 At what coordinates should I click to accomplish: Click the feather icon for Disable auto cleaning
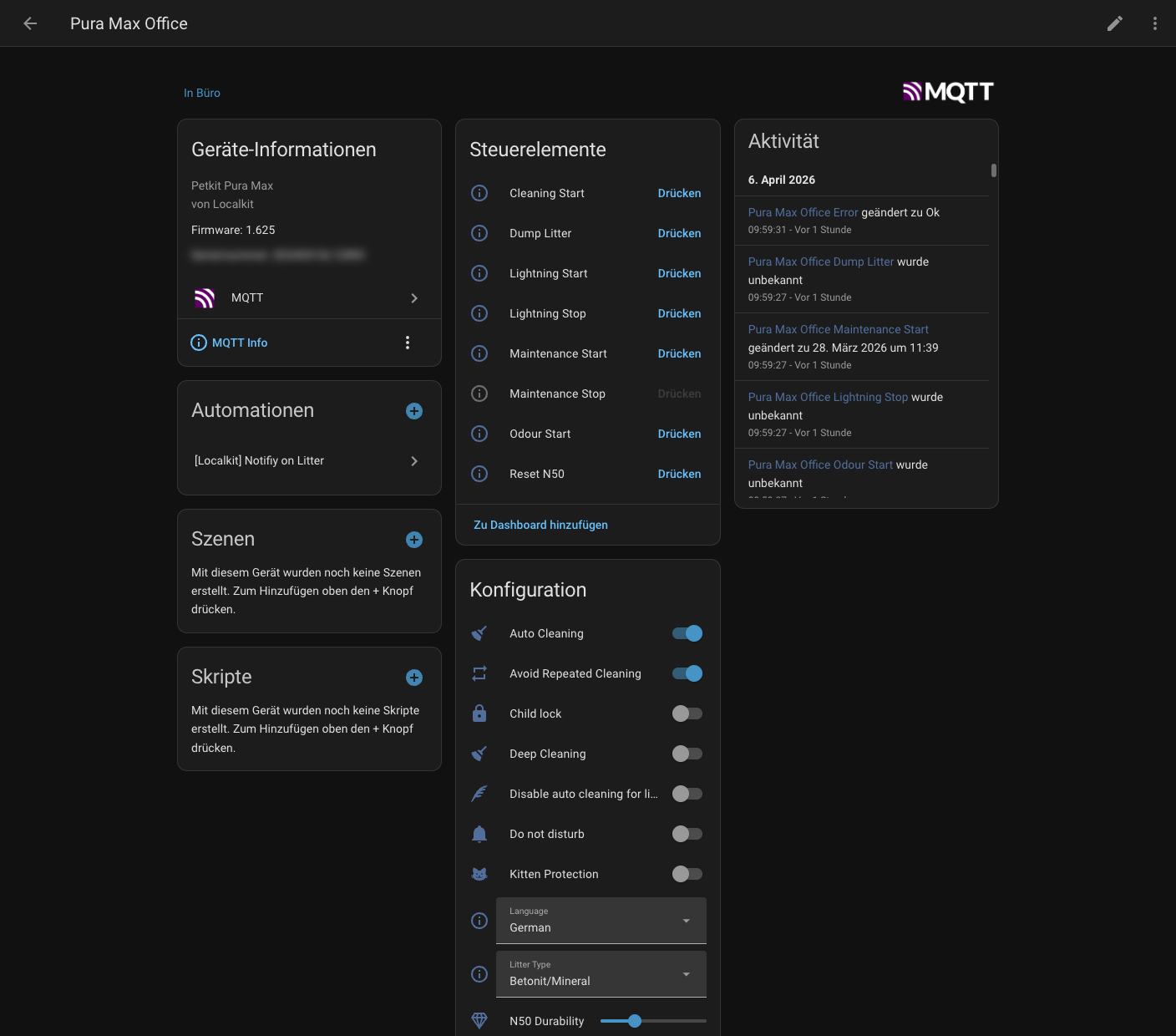479,794
